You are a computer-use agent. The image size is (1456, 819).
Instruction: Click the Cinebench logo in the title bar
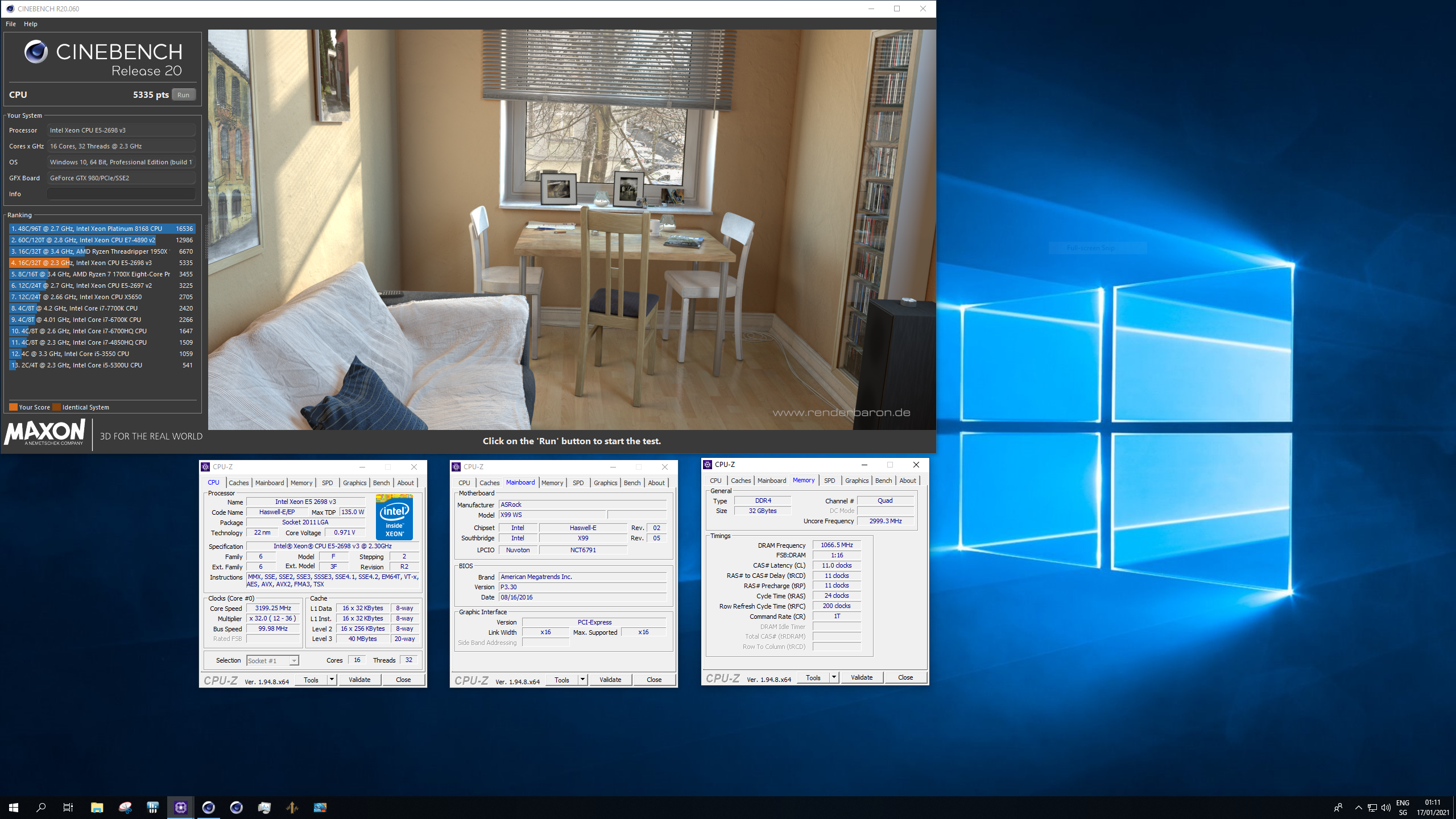click(10, 9)
